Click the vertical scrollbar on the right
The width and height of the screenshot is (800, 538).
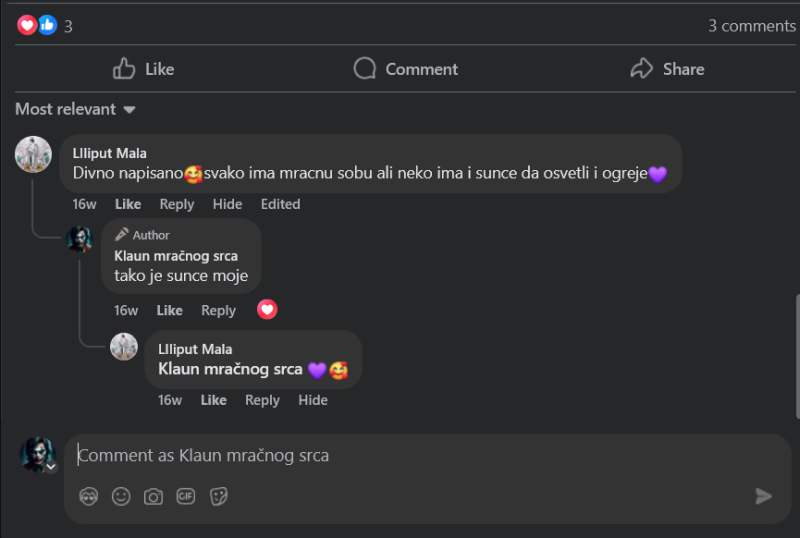[x=797, y=356]
